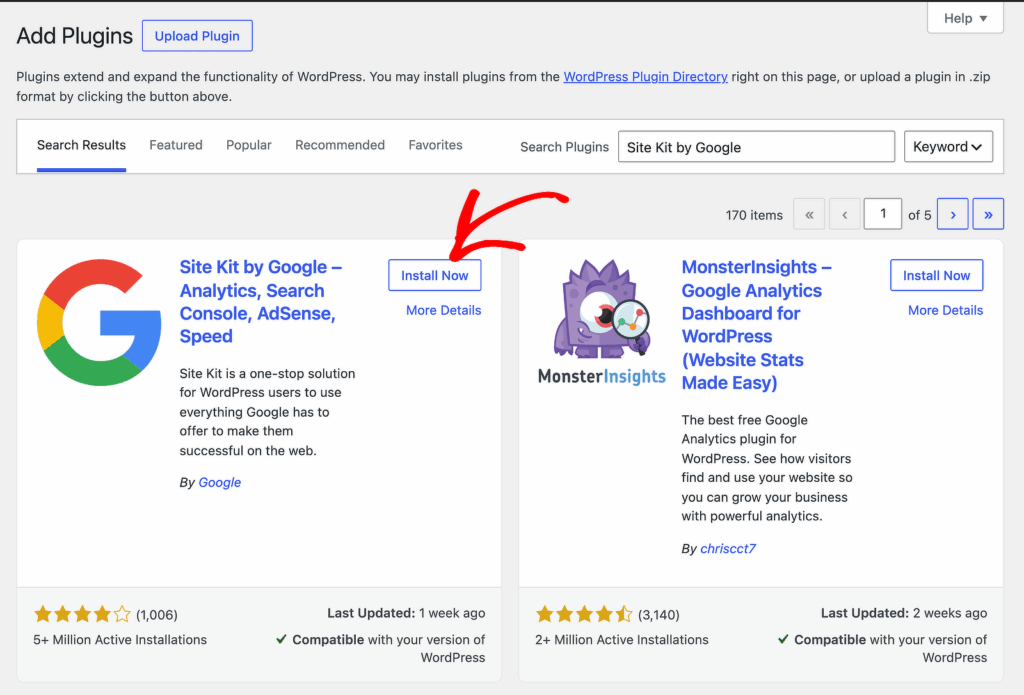This screenshot has width=1024, height=695.
Task: Open More Details for MonsterInsights
Action: (946, 310)
